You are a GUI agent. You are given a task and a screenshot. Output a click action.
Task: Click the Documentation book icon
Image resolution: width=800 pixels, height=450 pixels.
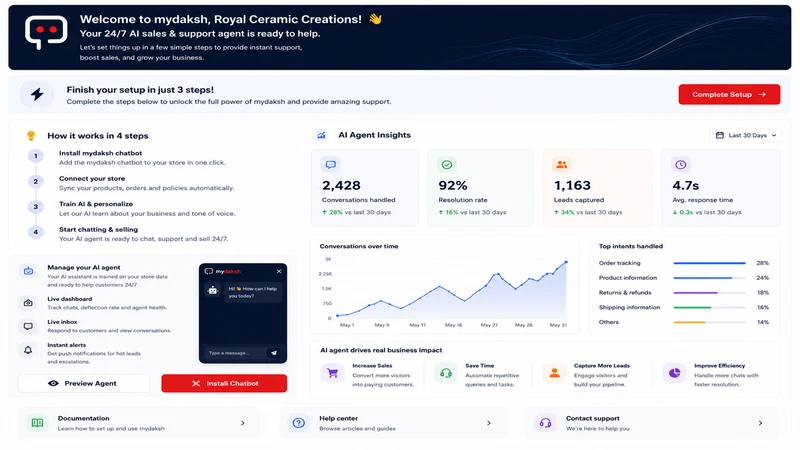[37, 423]
